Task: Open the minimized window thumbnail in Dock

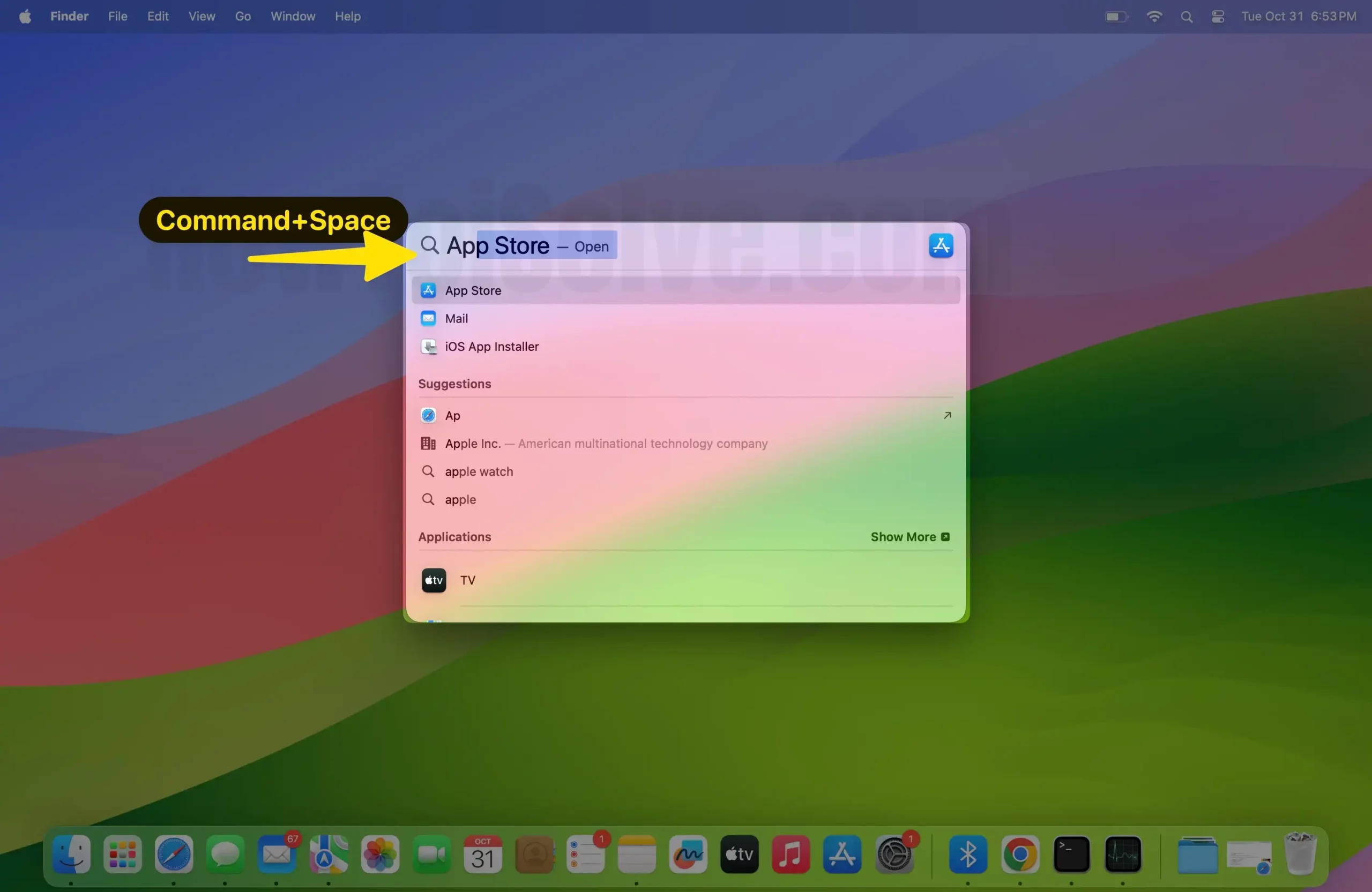Action: (1249, 857)
